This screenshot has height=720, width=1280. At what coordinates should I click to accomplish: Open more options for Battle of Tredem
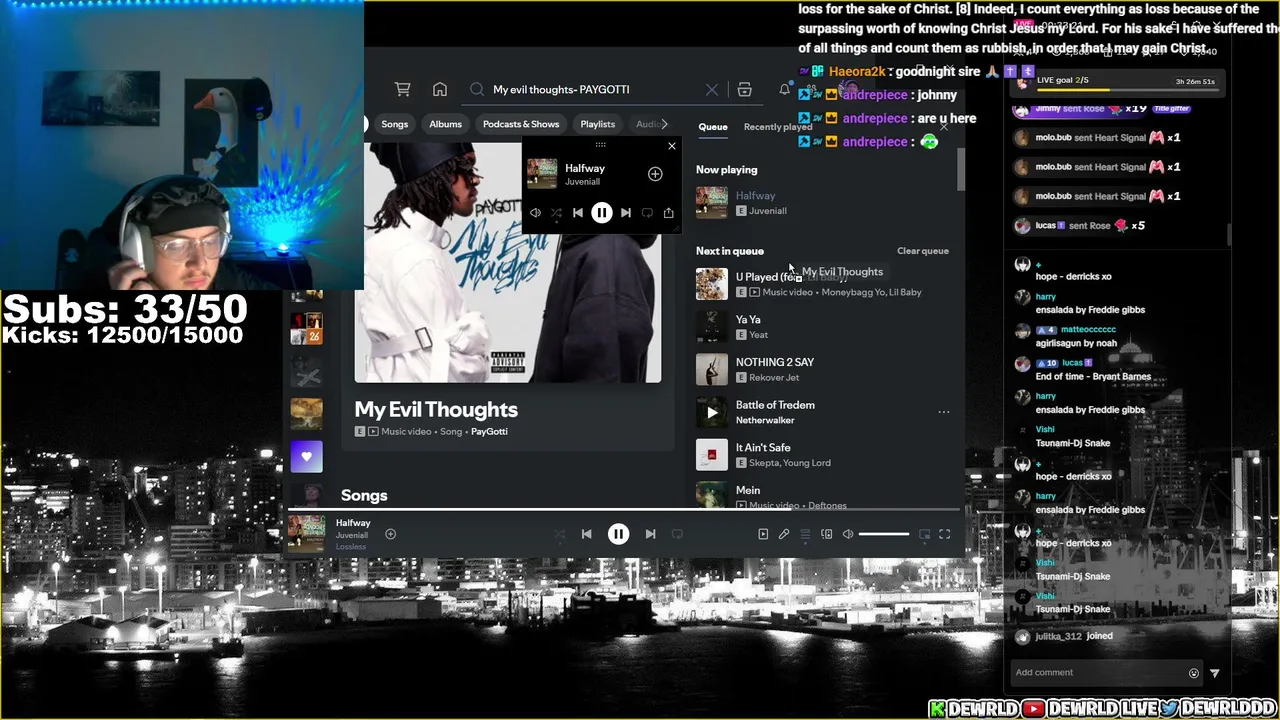943,412
